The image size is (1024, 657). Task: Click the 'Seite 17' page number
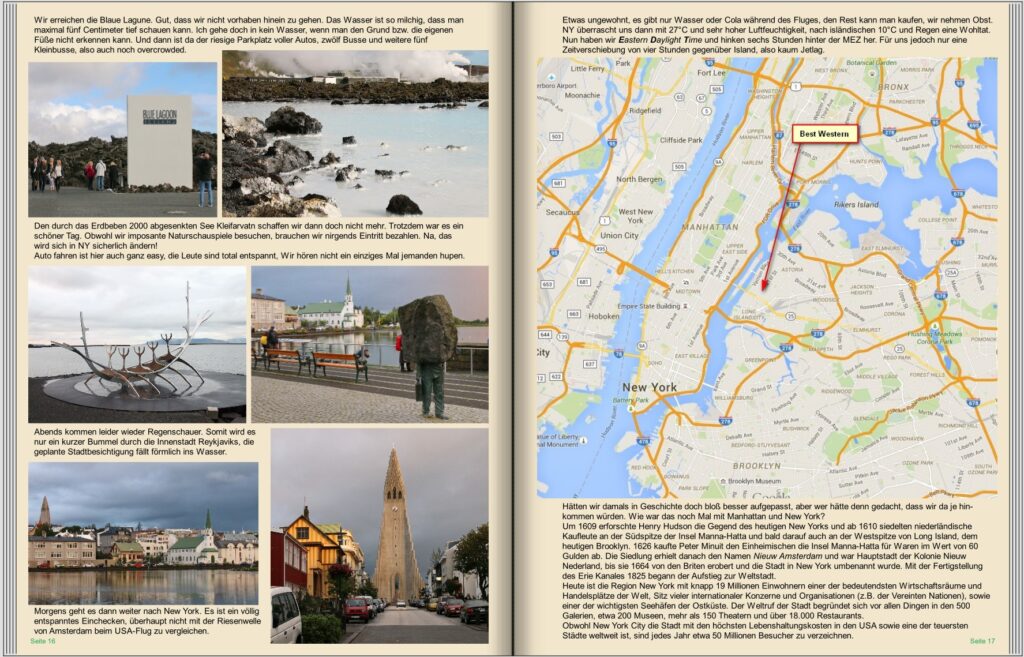[982, 641]
